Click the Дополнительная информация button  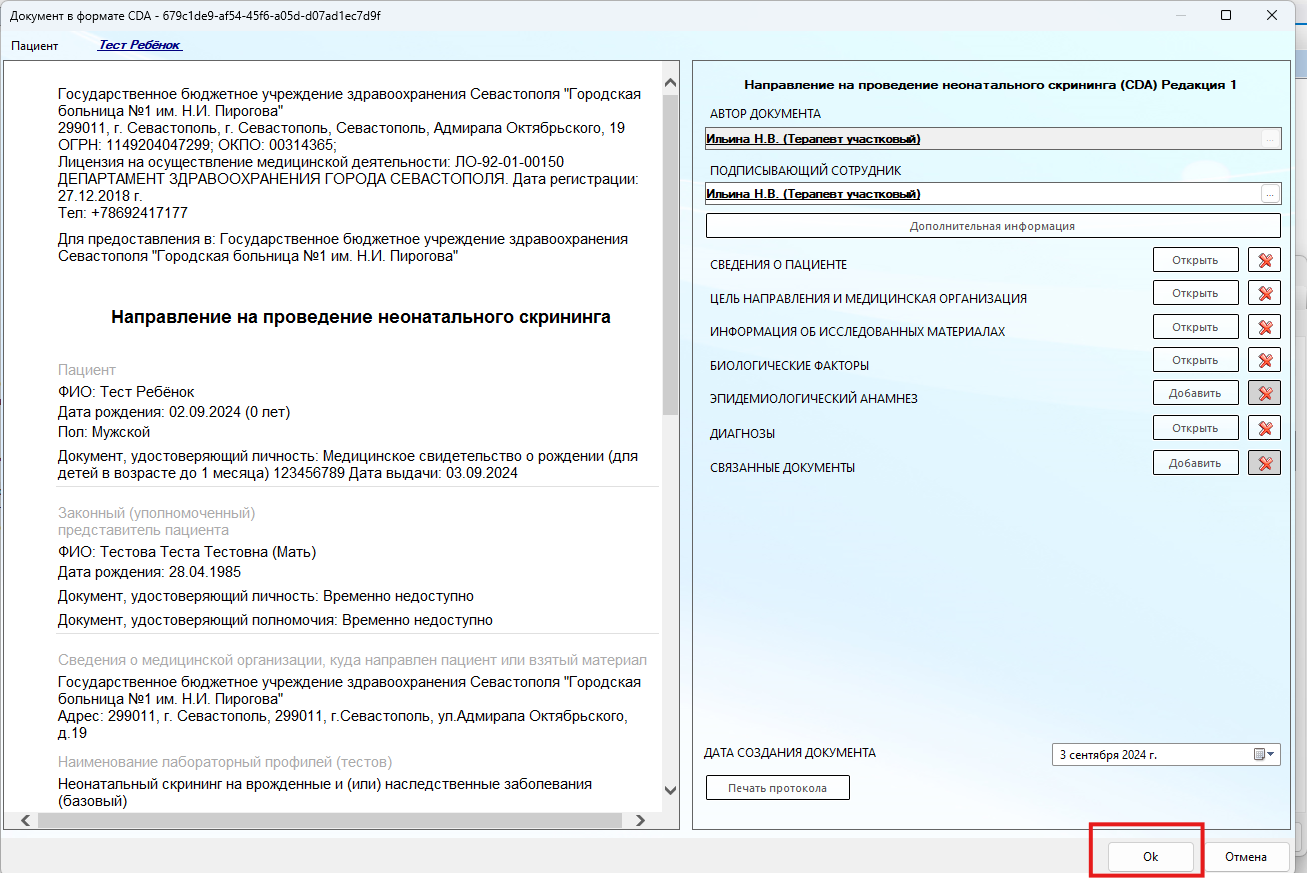pos(993,226)
